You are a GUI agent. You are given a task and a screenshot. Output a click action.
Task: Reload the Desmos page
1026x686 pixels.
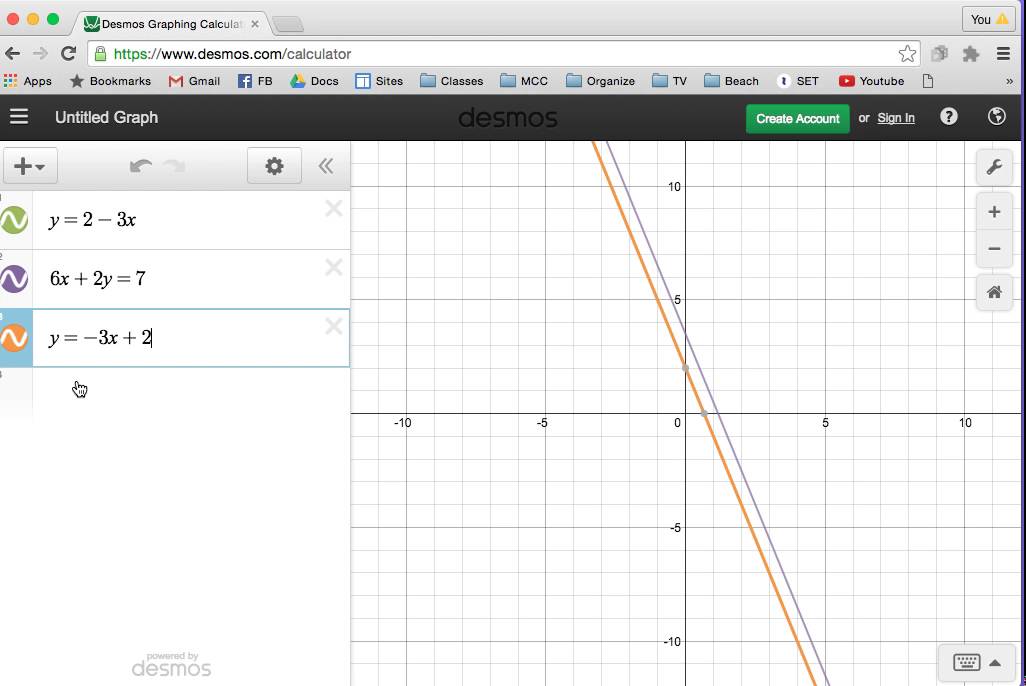68,54
